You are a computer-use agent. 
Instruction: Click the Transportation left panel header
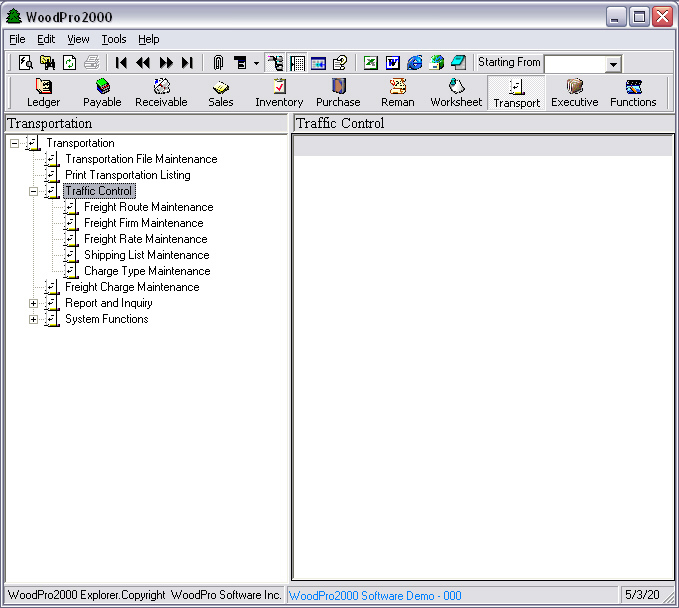[x=146, y=123]
